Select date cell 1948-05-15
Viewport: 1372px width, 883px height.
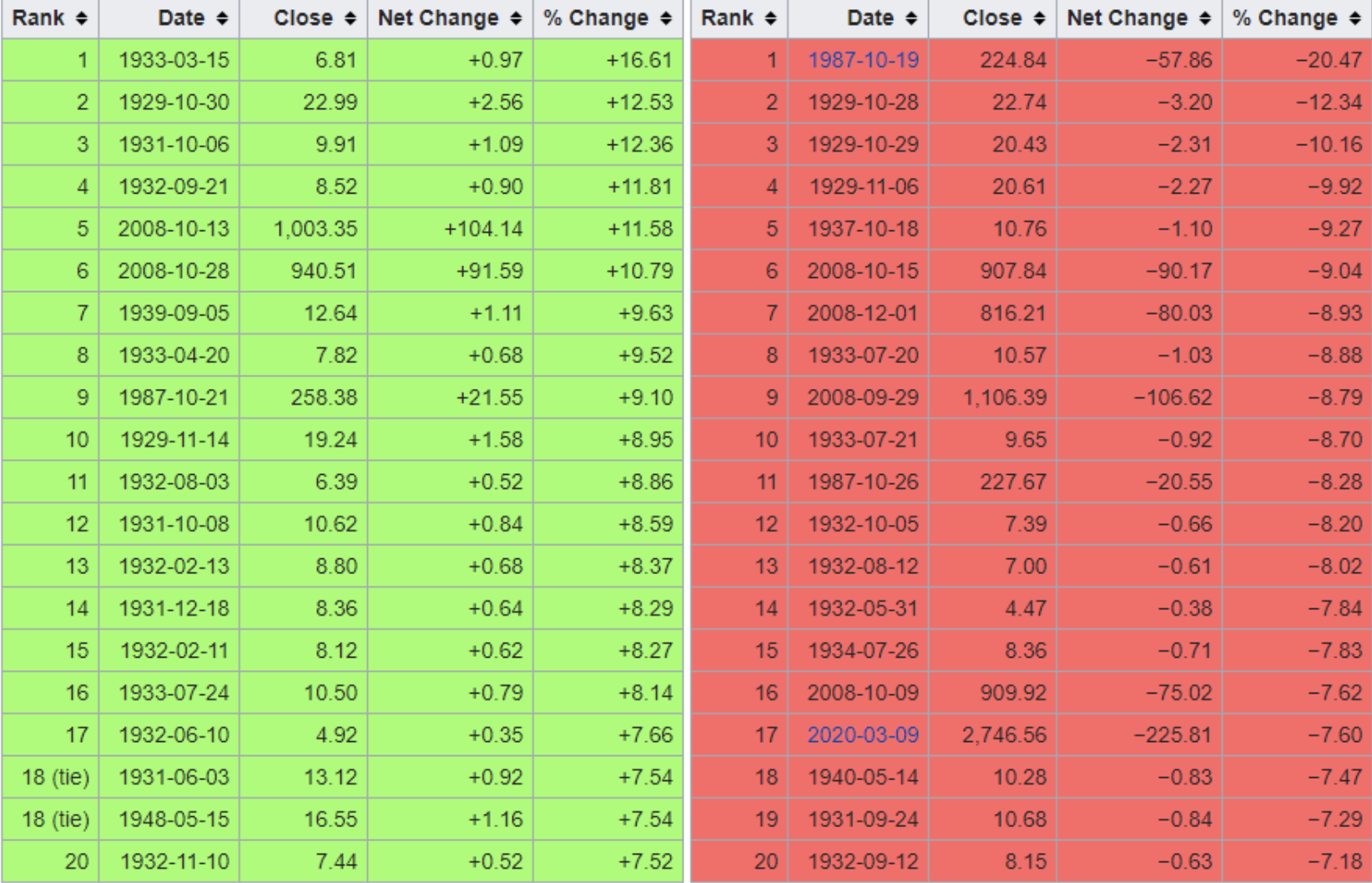coord(169,820)
